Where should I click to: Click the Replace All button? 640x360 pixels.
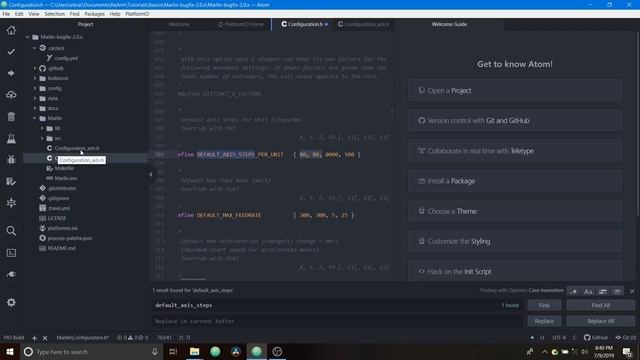[x=601, y=321]
